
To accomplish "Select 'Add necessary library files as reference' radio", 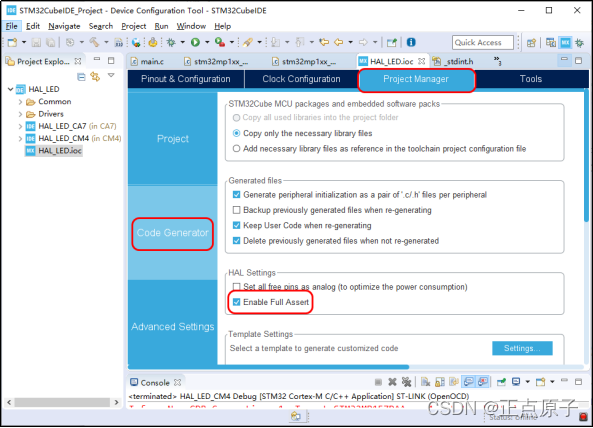I will pyautogui.click(x=236, y=149).
